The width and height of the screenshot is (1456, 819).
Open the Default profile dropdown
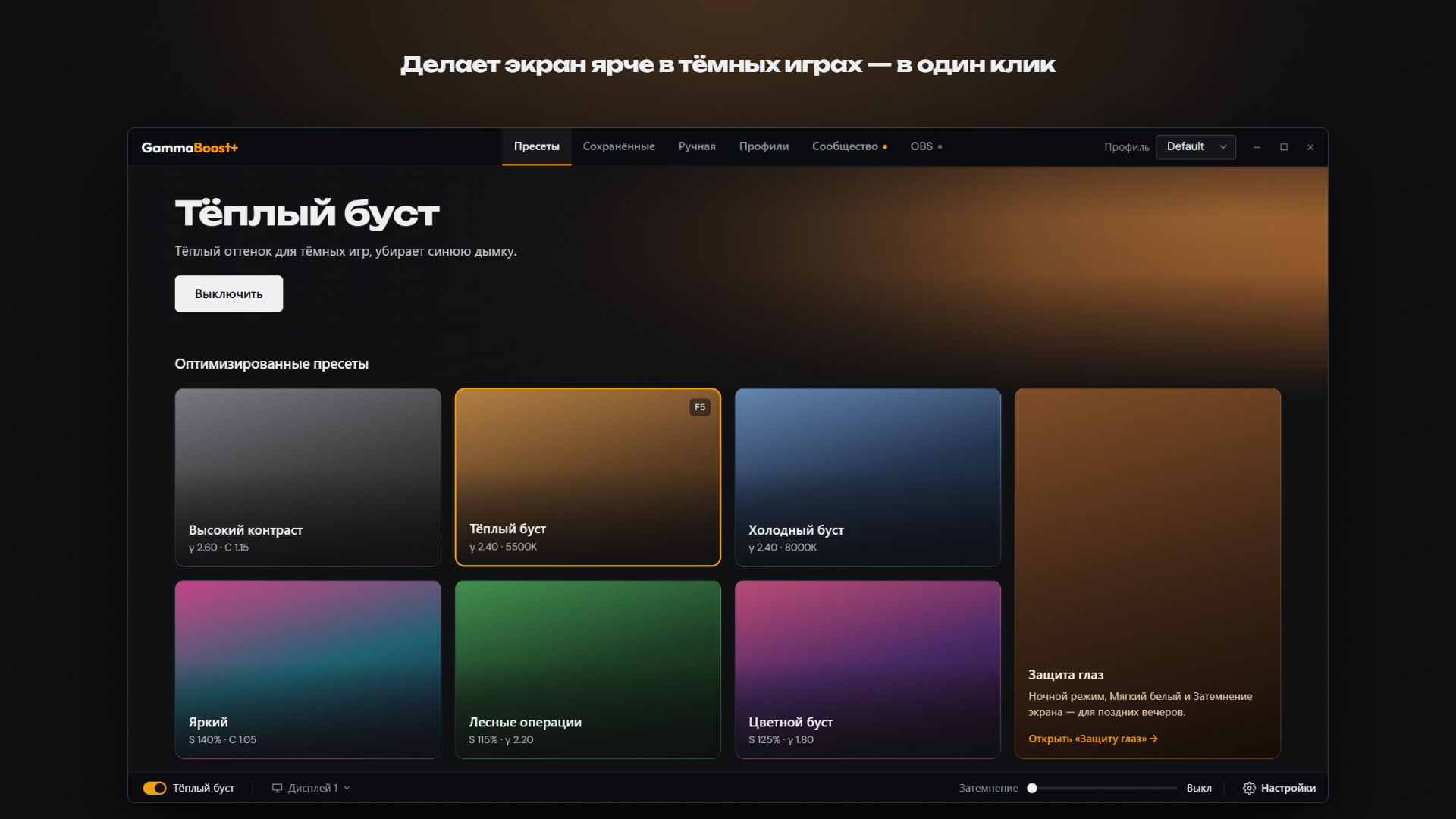click(x=1196, y=147)
